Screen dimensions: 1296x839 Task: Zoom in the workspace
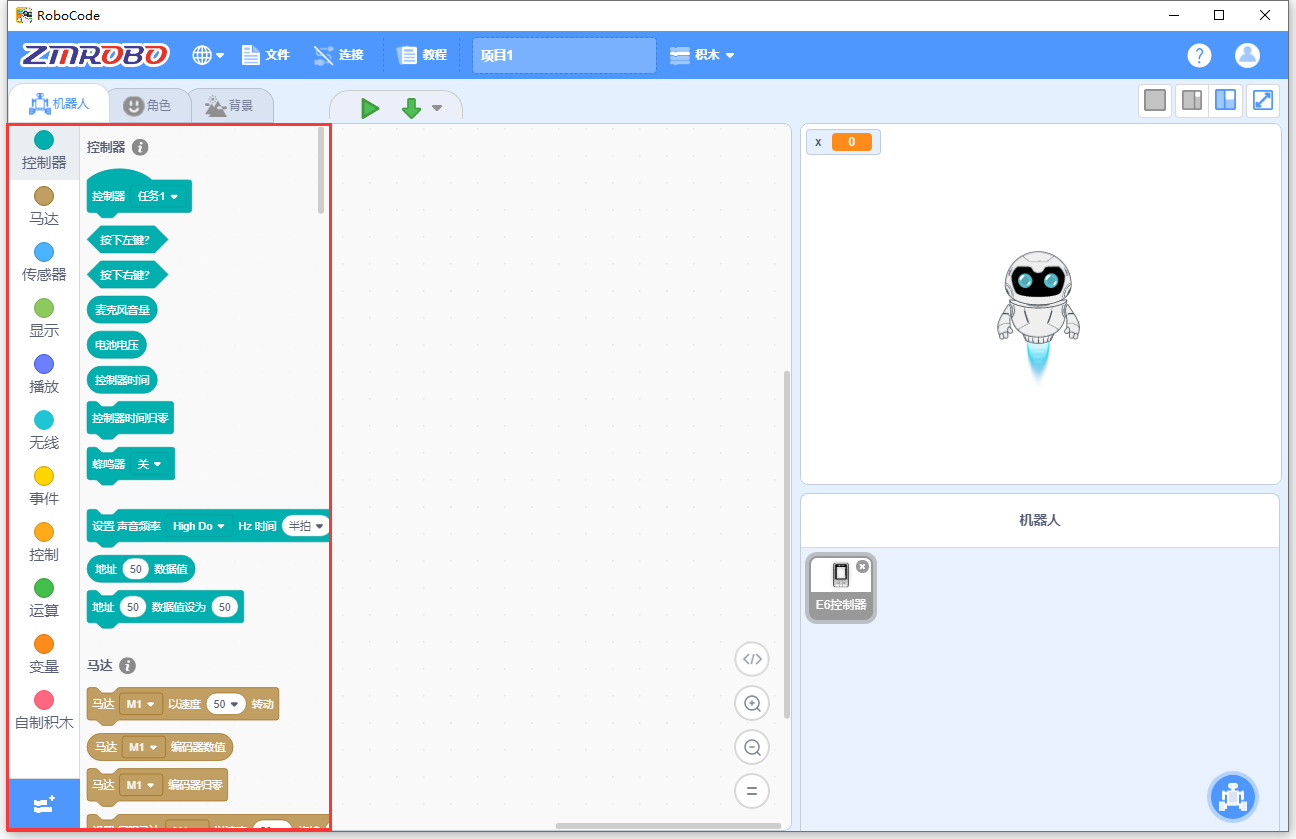point(752,703)
